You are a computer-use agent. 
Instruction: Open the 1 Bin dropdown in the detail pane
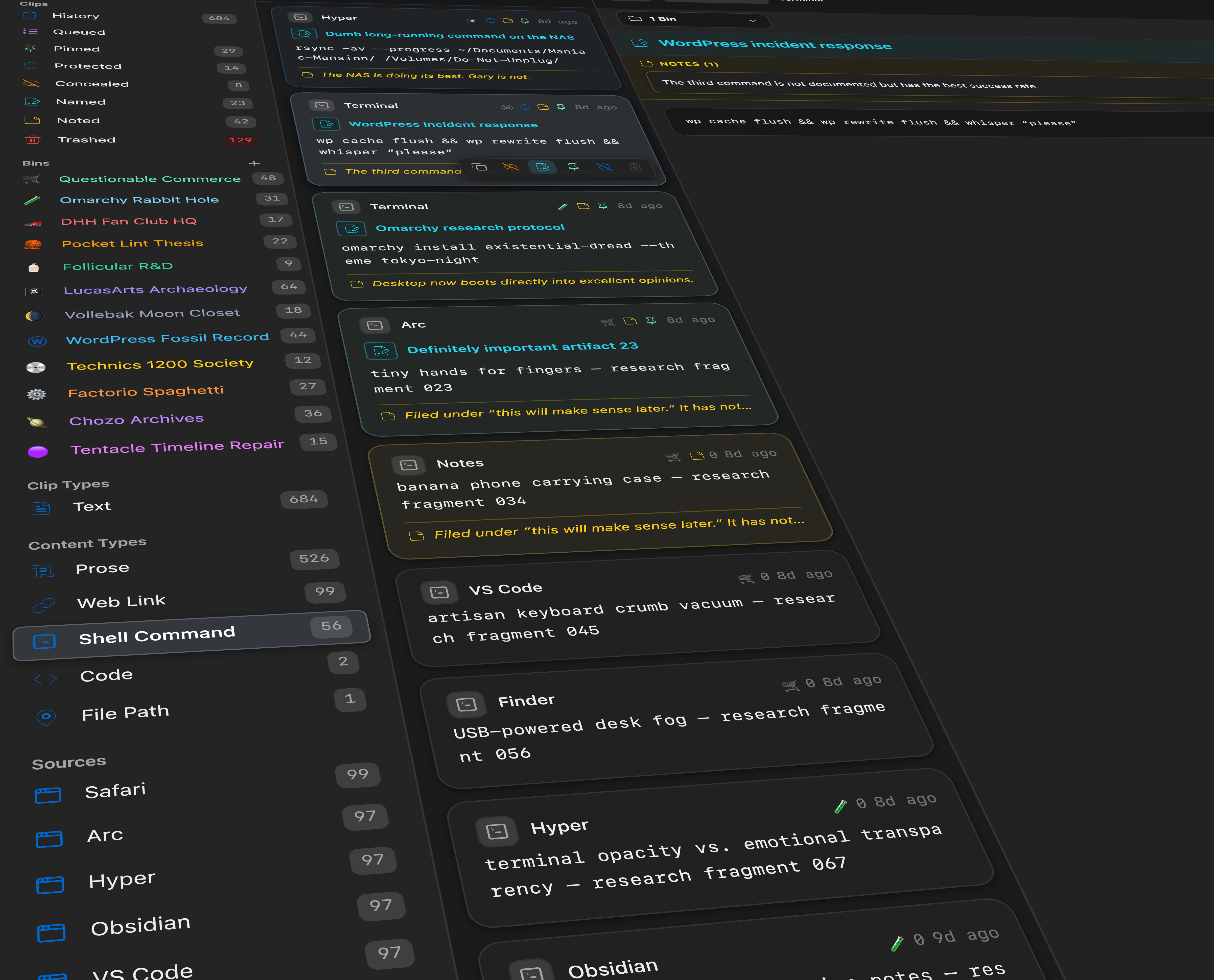pyautogui.click(x=693, y=19)
